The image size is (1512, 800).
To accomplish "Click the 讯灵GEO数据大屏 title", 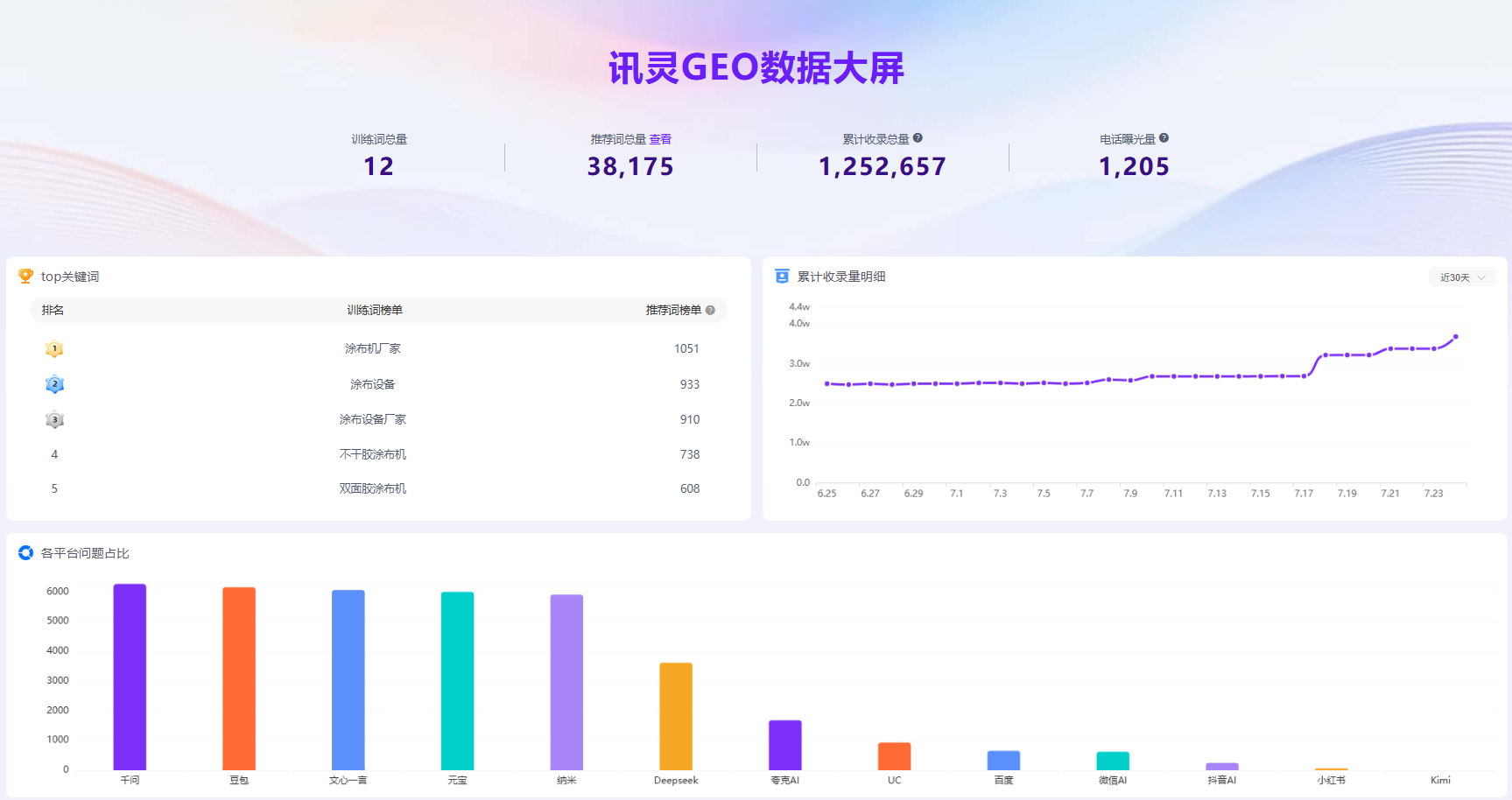I will 756,67.
